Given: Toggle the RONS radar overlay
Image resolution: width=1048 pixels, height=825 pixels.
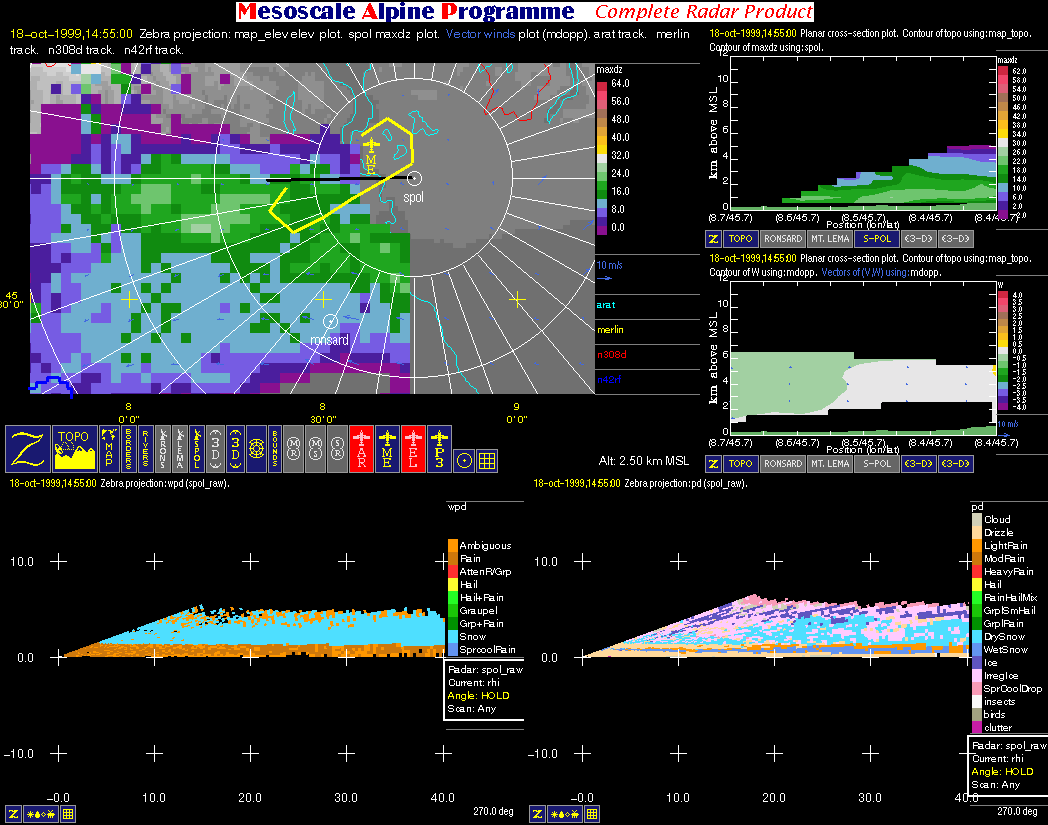Looking at the screenshot, I should click(x=163, y=449).
